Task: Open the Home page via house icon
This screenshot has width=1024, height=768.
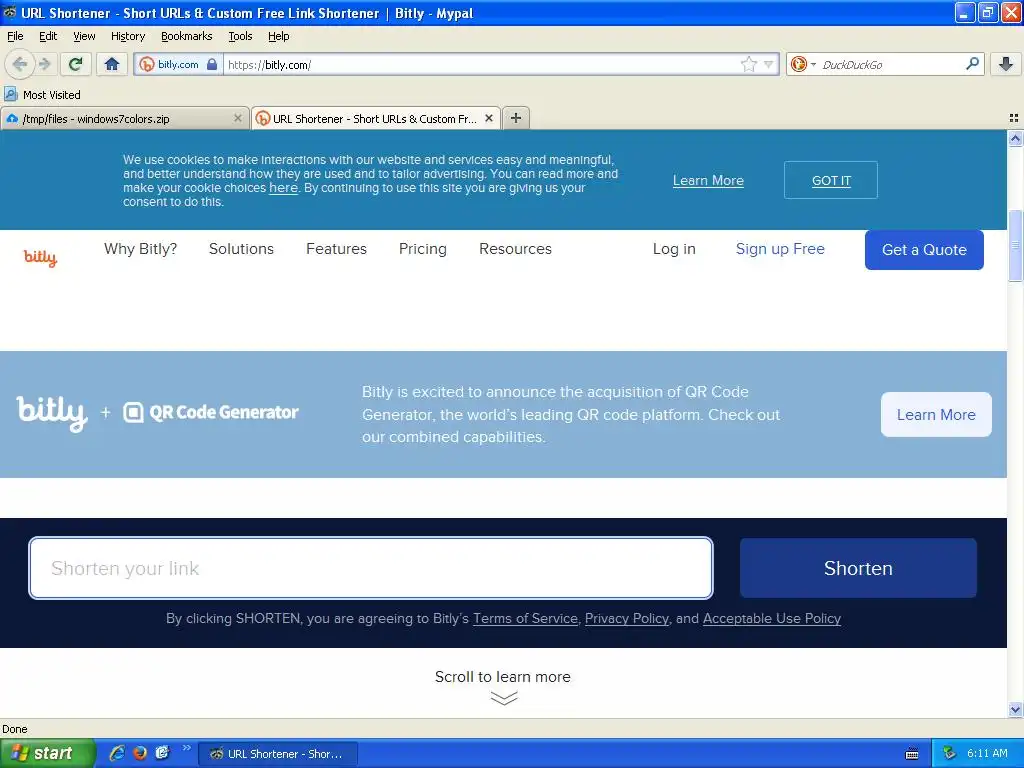Action: (x=112, y=64)
